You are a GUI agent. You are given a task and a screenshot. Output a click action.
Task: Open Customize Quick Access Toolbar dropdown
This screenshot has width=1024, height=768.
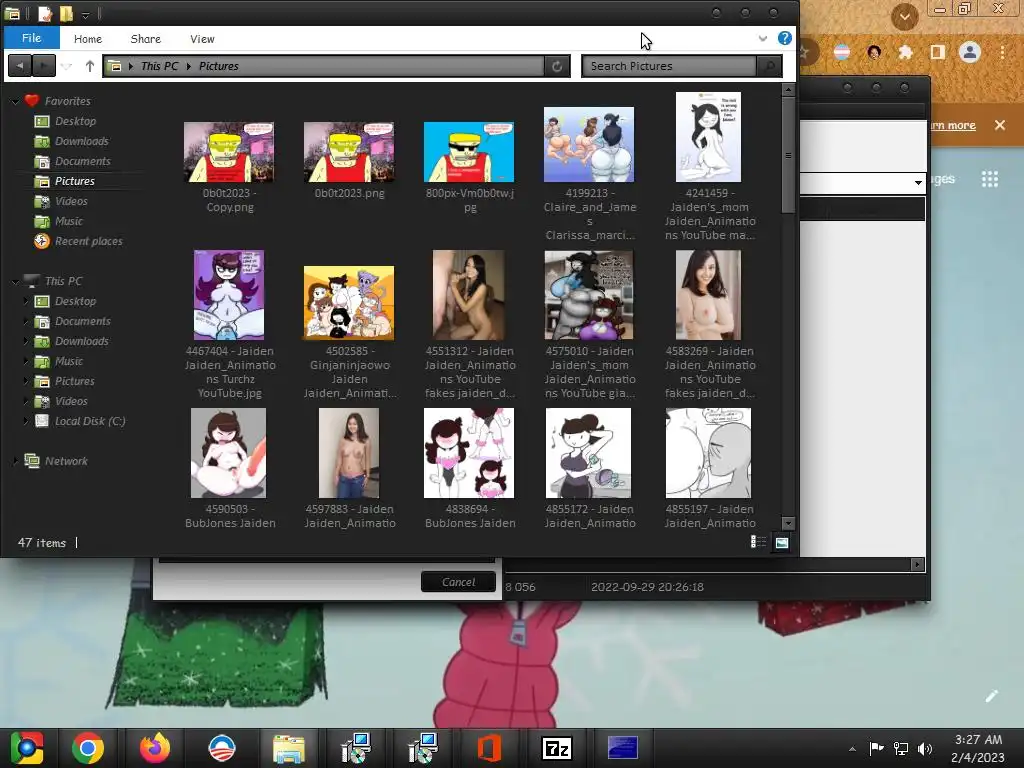pyautogui.click(x=85, y=14)
